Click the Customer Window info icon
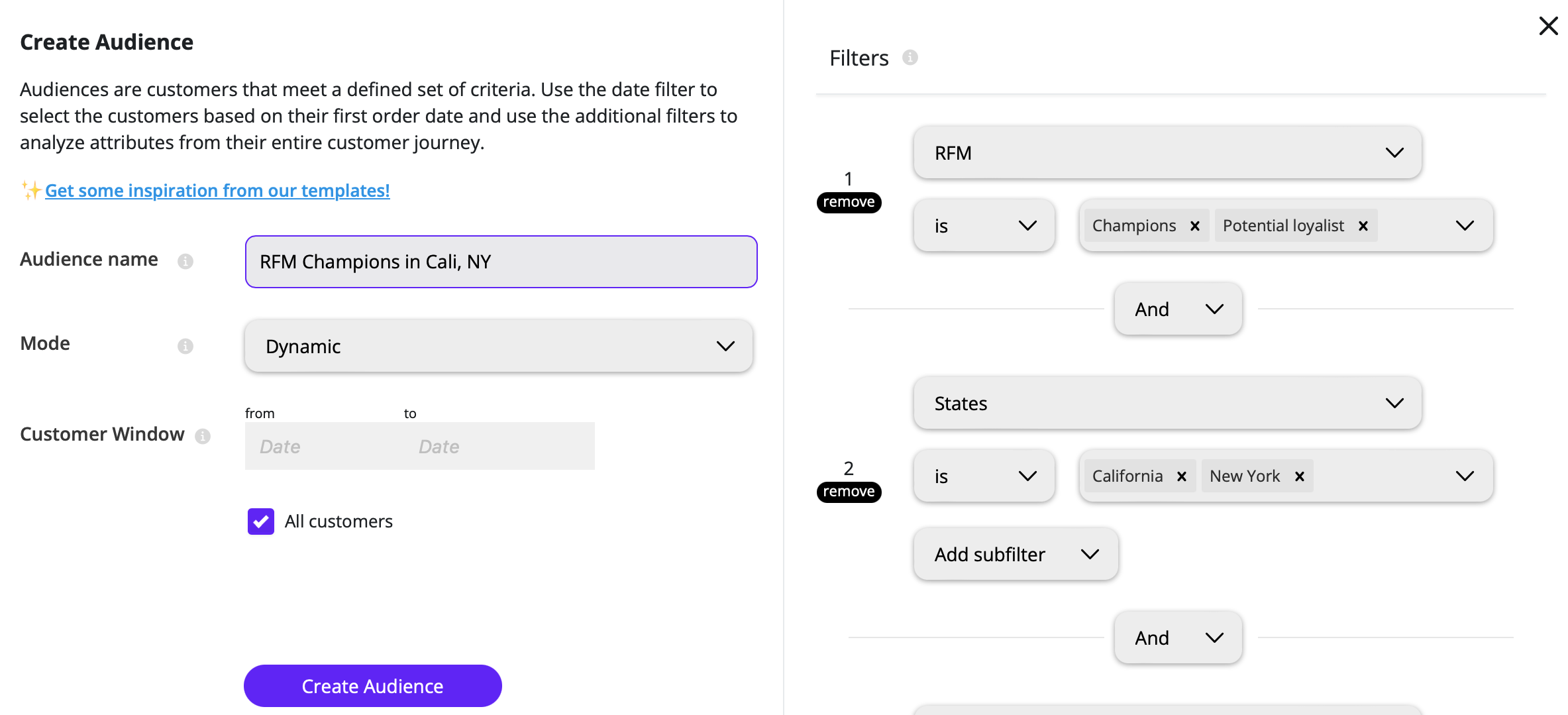Viewport: 1568px width, 715px height. tap(203, 436)
